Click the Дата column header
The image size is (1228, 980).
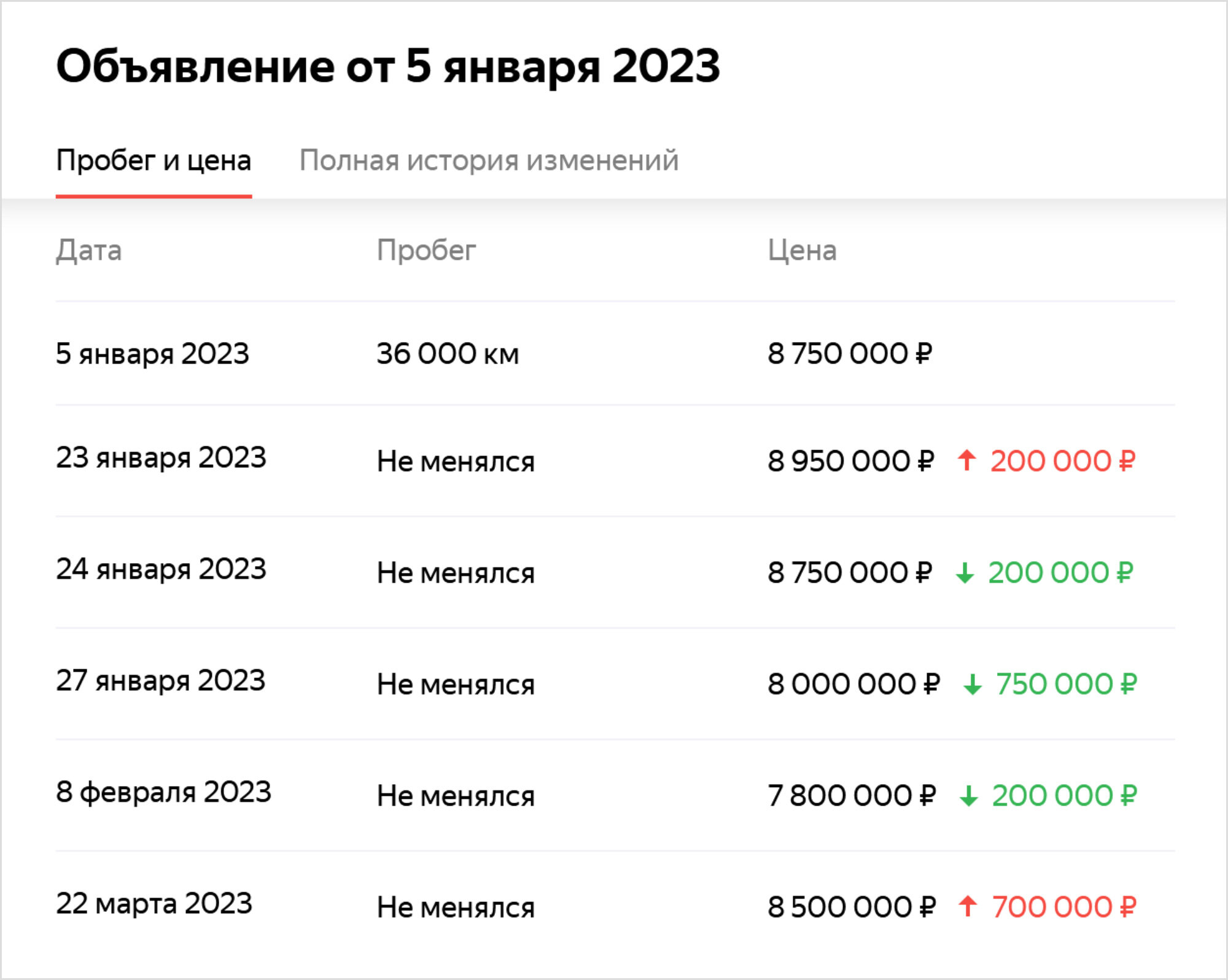(x=89, y=251)
